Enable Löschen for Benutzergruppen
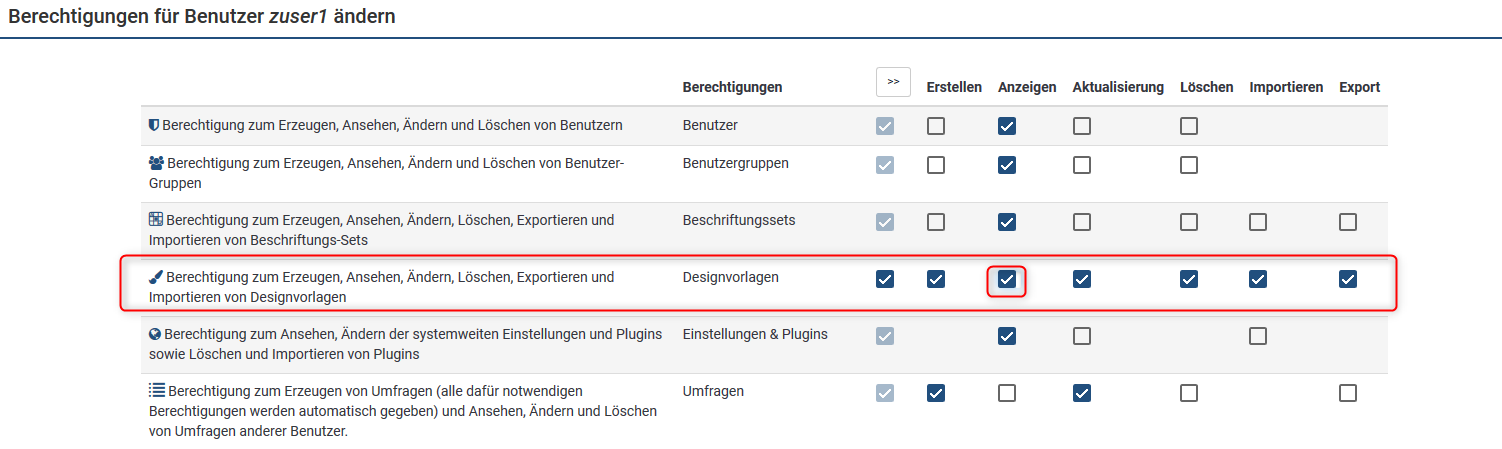Viewport: 1502px width, 449px height. (1189, 165)
